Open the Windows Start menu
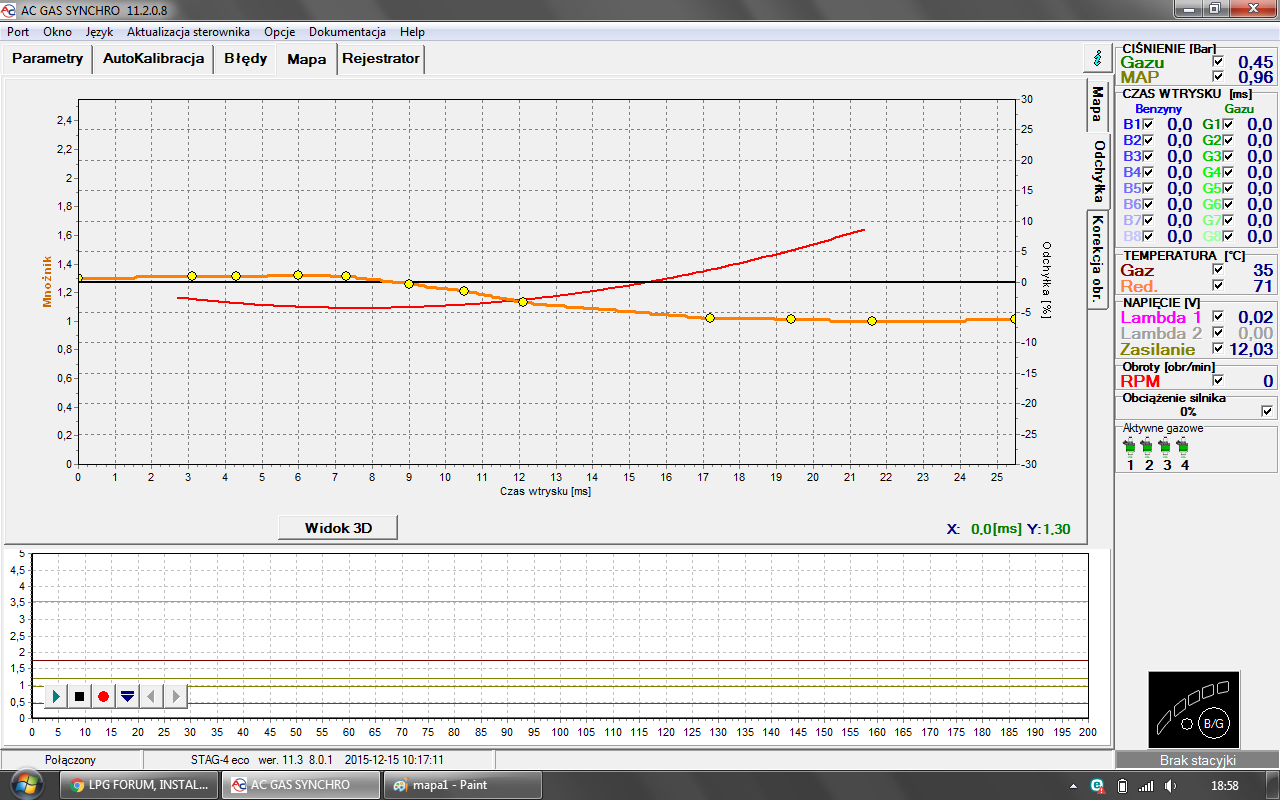Viewport: 1280px width, 800px height. pos(27,785)
